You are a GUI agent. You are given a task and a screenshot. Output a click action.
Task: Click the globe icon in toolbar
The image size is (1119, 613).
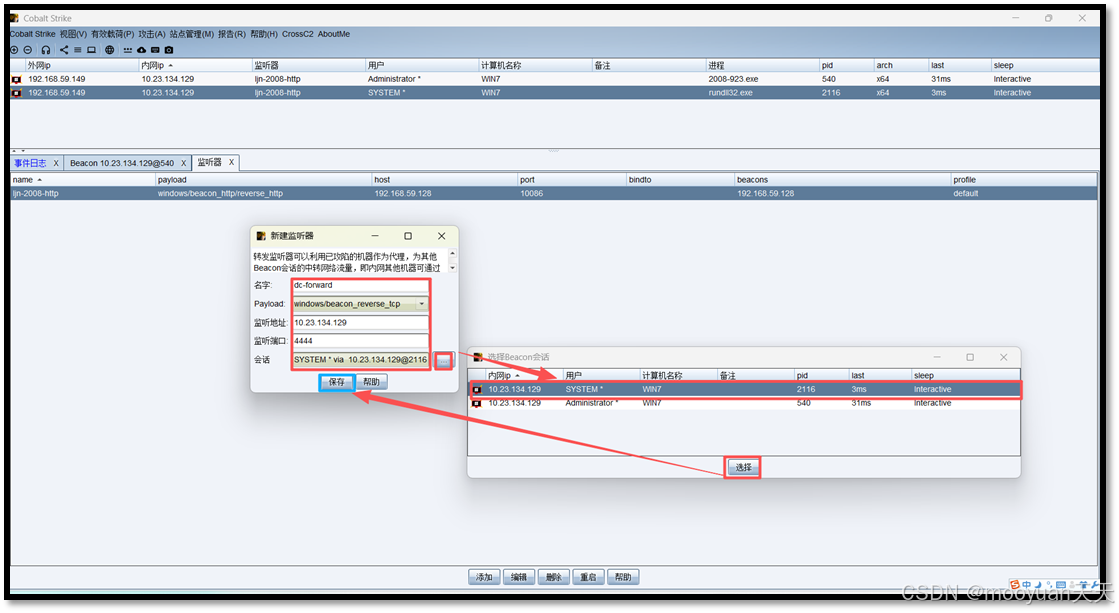point(109,50)
